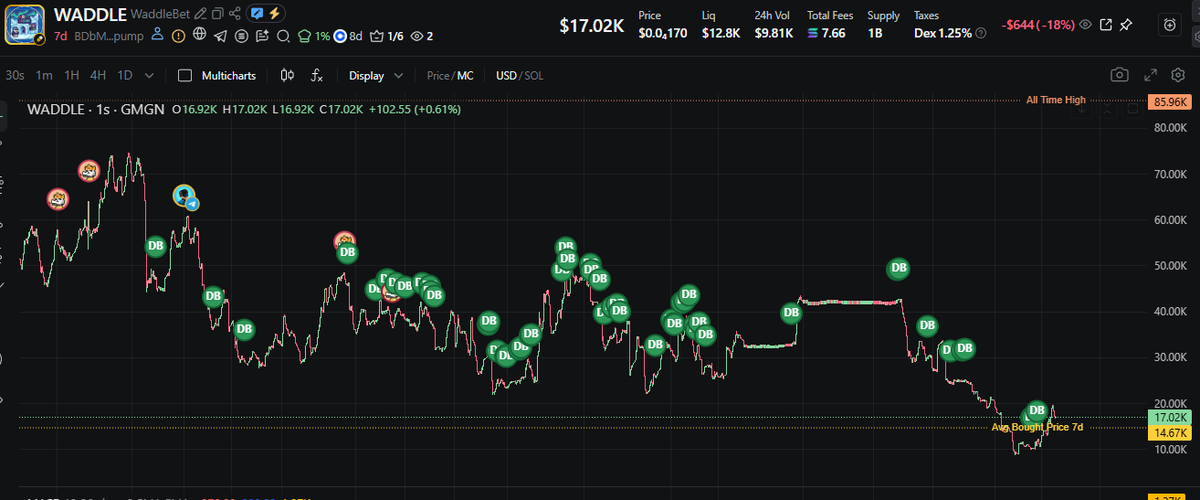Copy contract address BDbM...pump

[108, 36]
